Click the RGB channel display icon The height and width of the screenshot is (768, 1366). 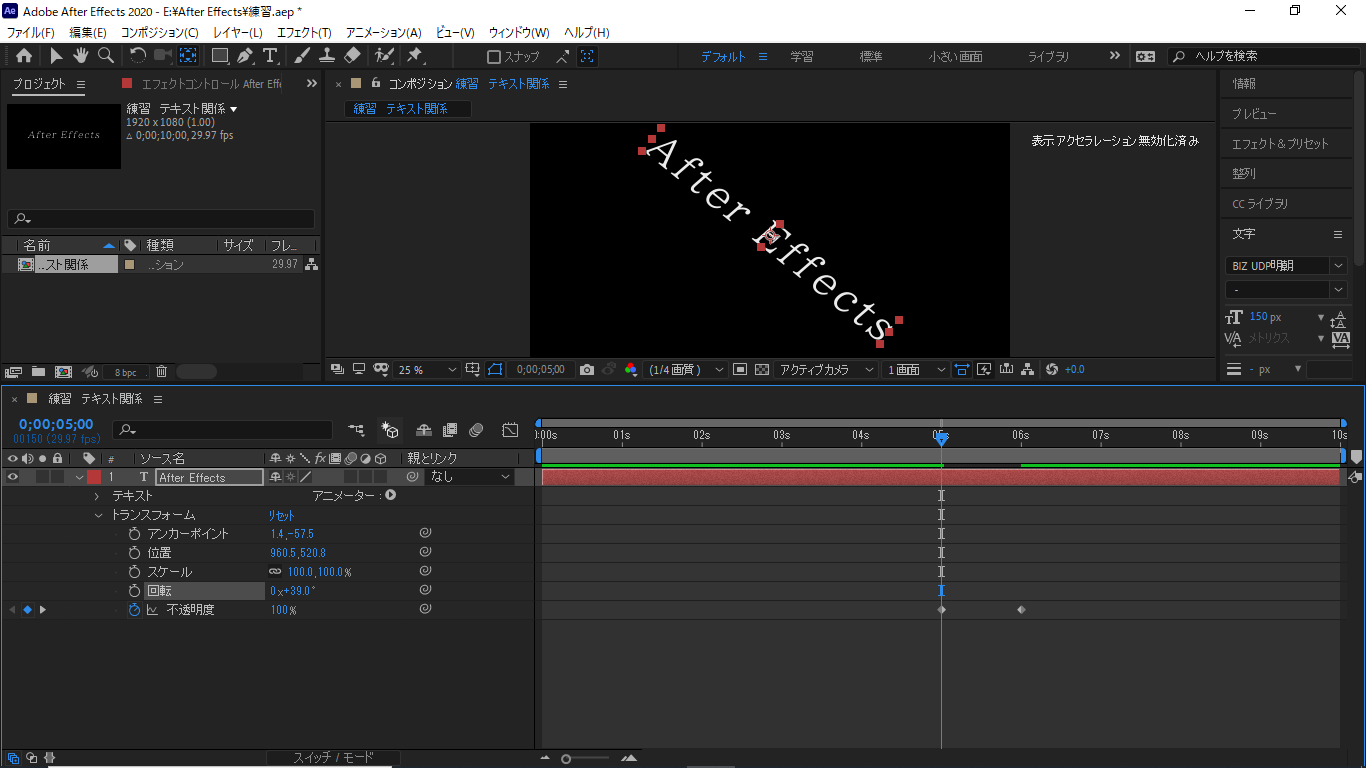[630, 370]
